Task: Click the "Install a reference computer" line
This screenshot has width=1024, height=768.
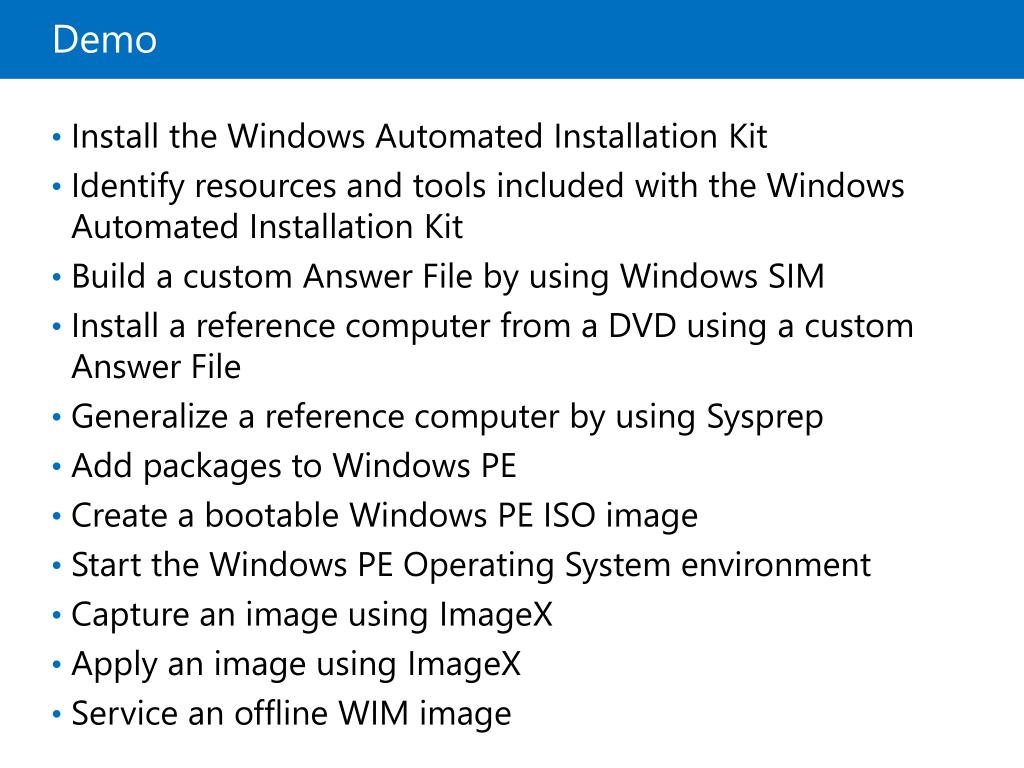Action: click(x=492, y=326)
